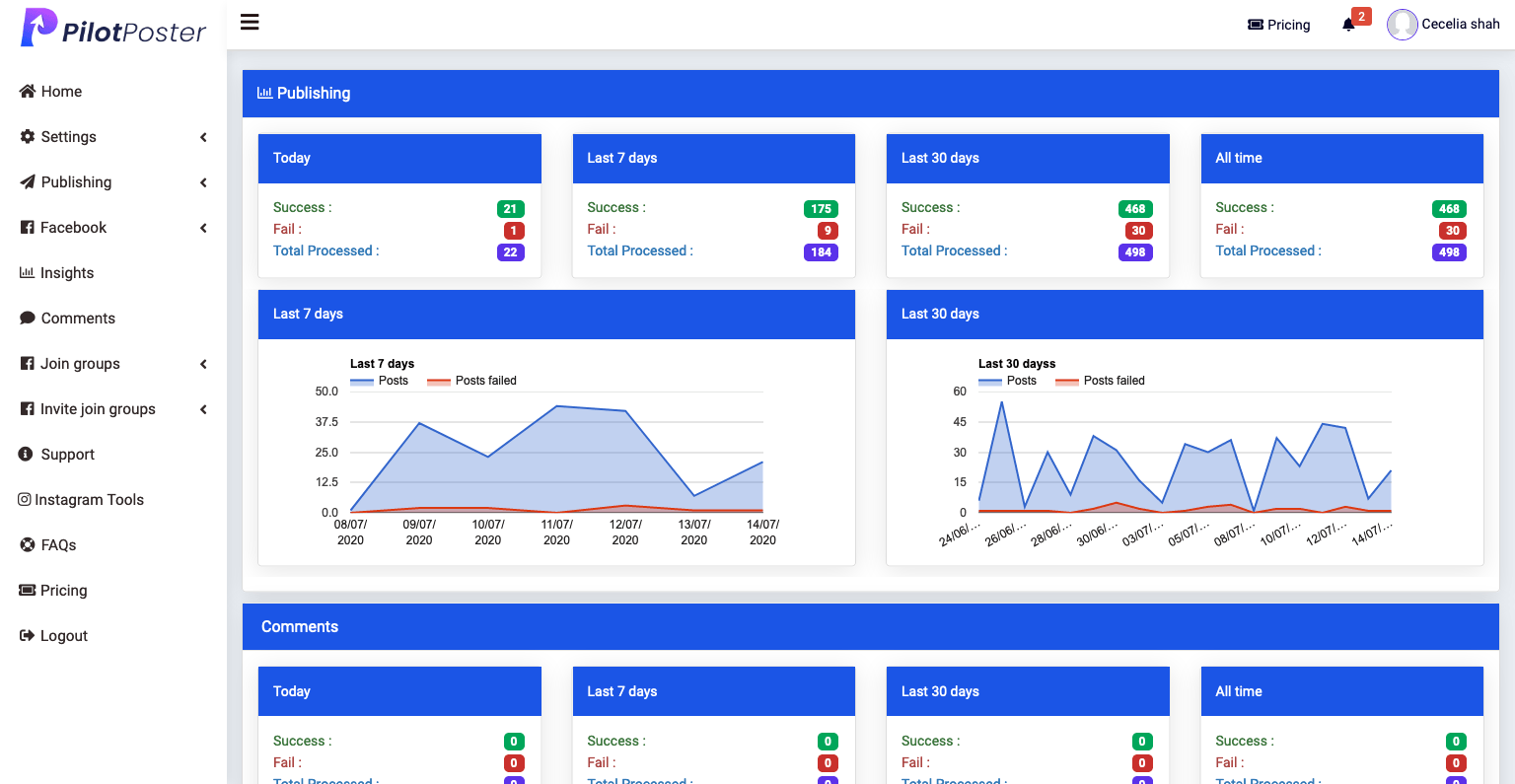This screenshot has height=784, width=1515.
Task: Click the Support info icon
Action: (x=27, y=455)
